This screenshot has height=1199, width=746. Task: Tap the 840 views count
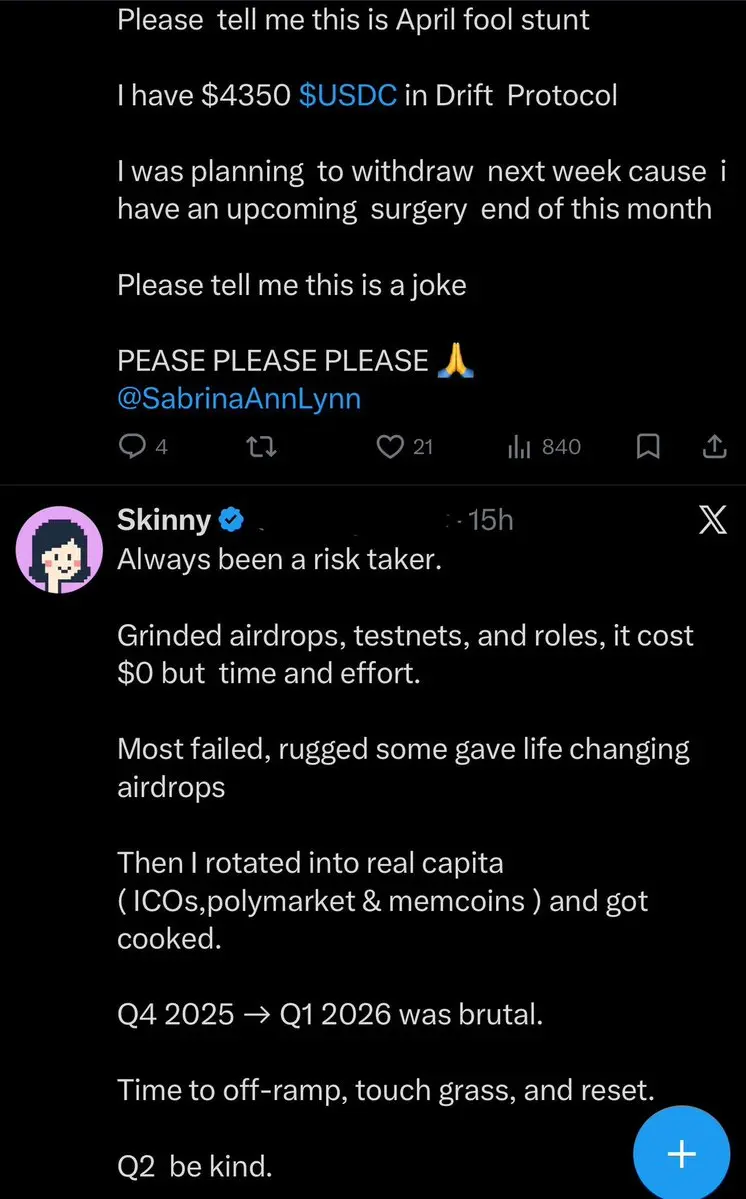pyautogui.click(x=560, y=447)
